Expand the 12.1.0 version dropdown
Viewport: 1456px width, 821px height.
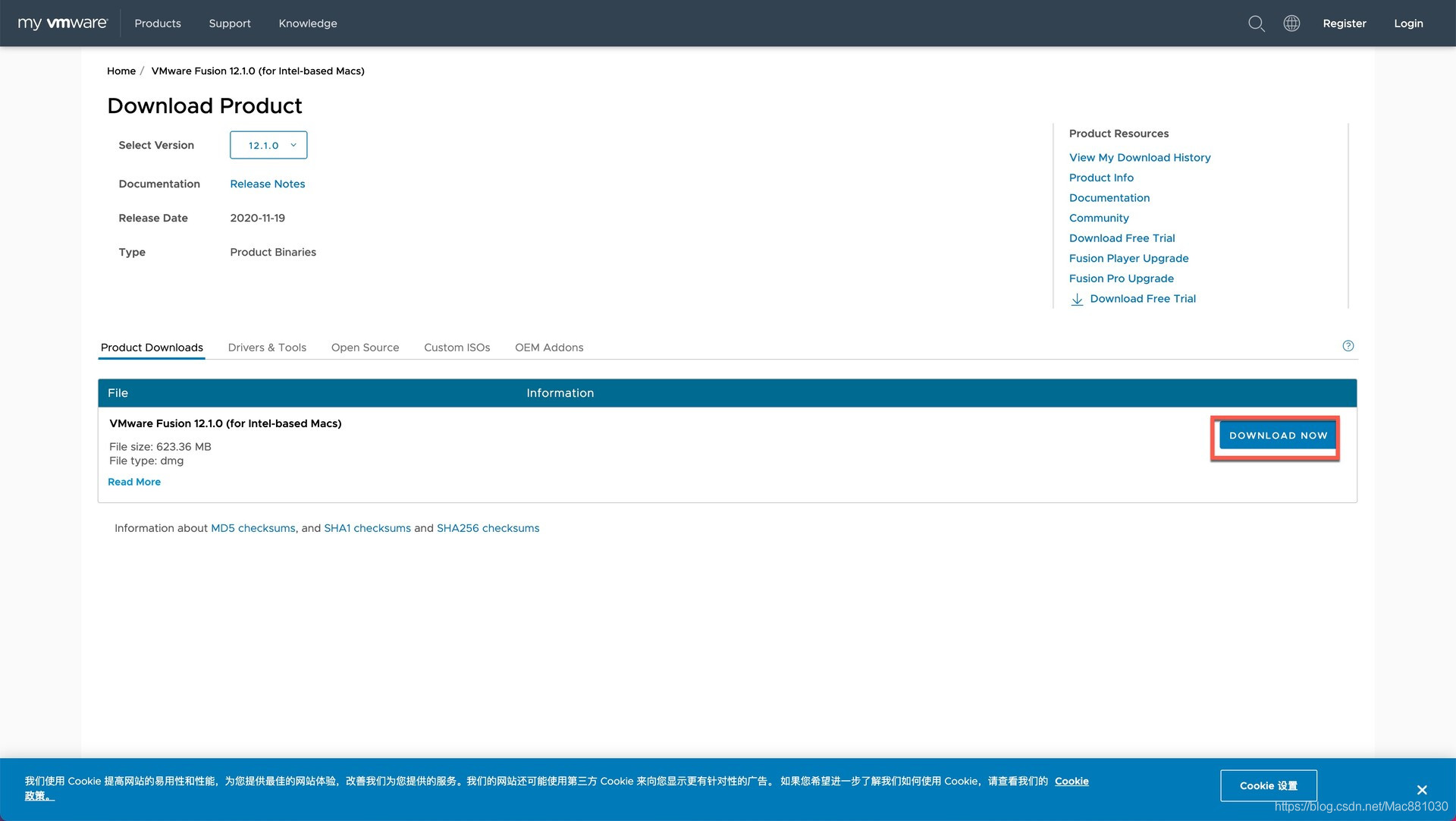coord(268,145)
